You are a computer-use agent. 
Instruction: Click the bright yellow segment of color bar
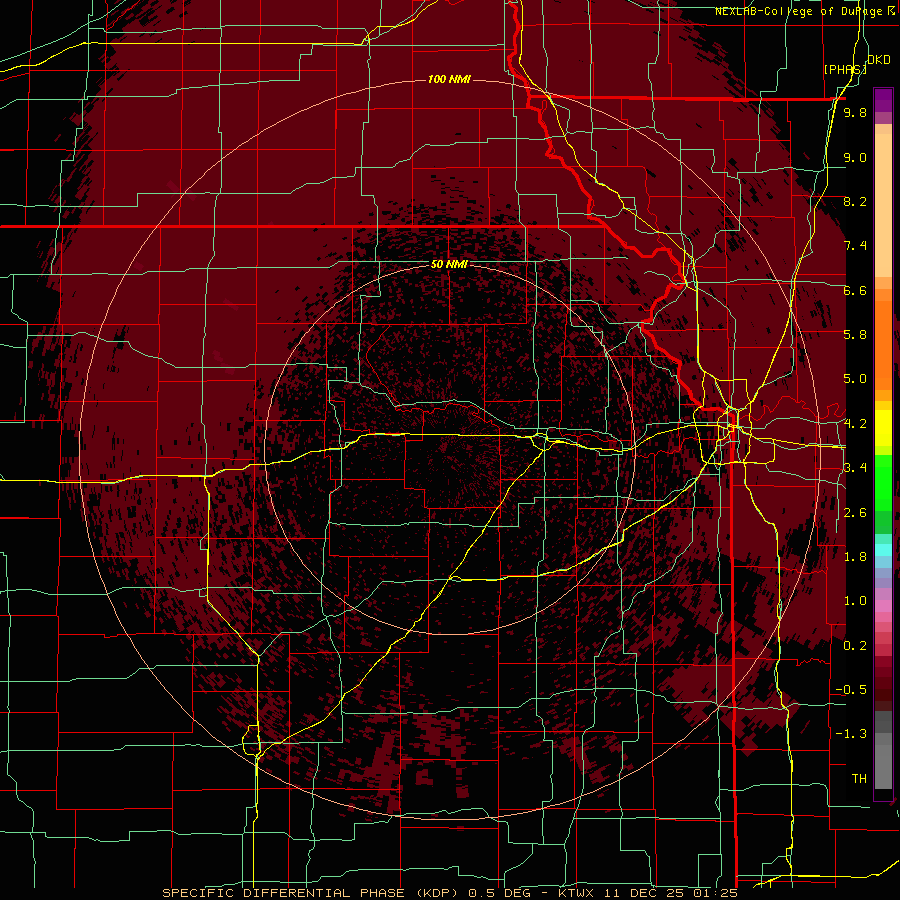883,428
